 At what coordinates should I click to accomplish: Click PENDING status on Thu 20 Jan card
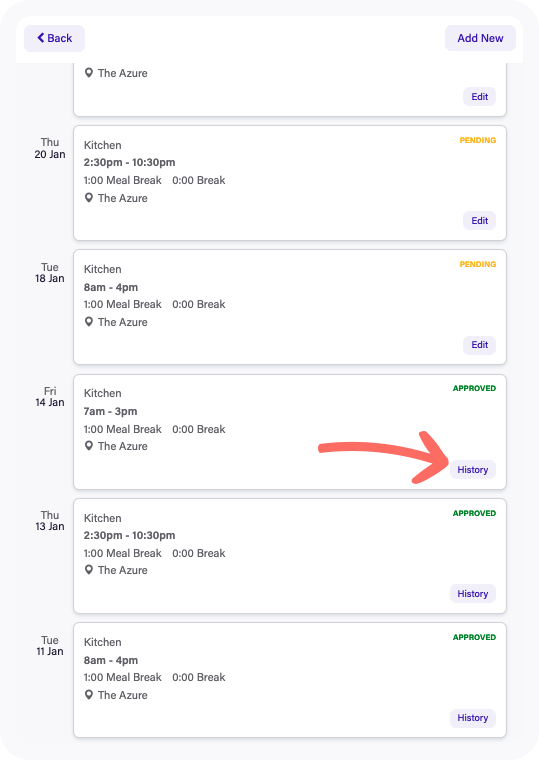(477, 140)
